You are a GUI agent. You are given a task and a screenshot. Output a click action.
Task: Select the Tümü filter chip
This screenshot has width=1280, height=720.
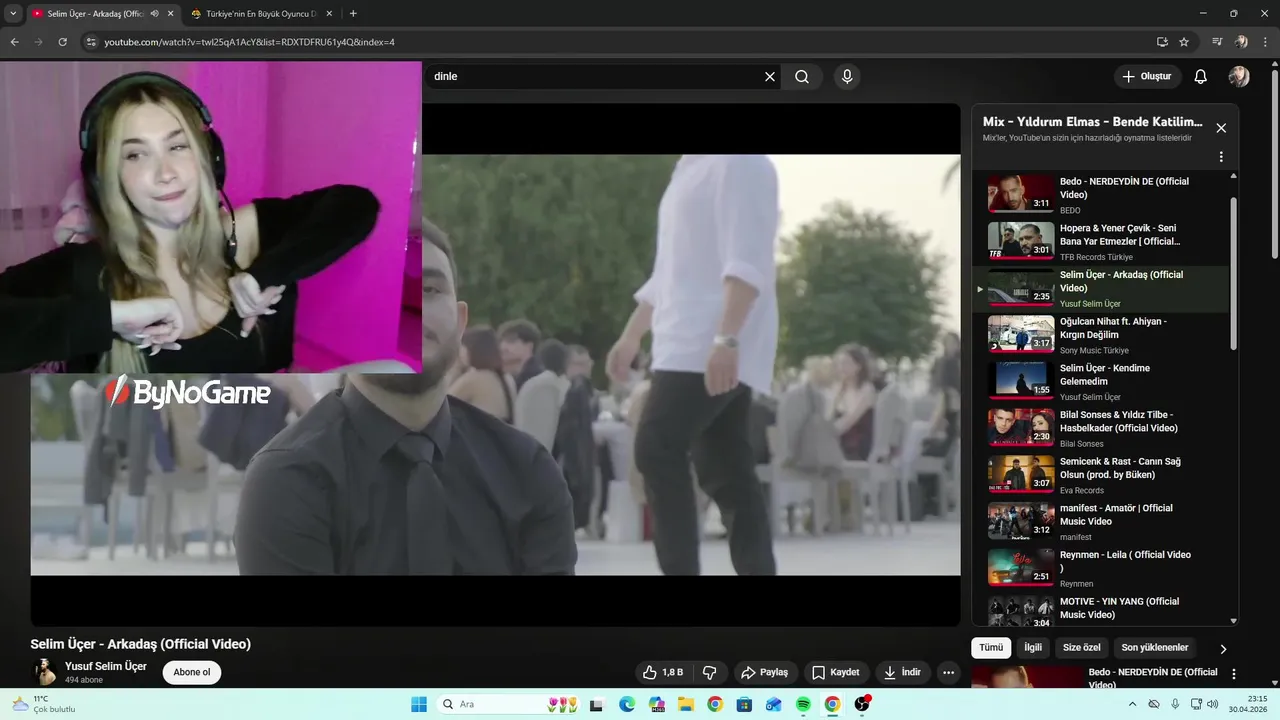pyautogui.click(x=991, y=648)
